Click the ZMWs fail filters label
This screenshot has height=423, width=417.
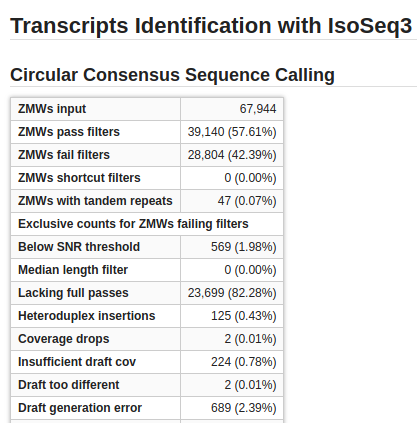[x=64, y=155]
